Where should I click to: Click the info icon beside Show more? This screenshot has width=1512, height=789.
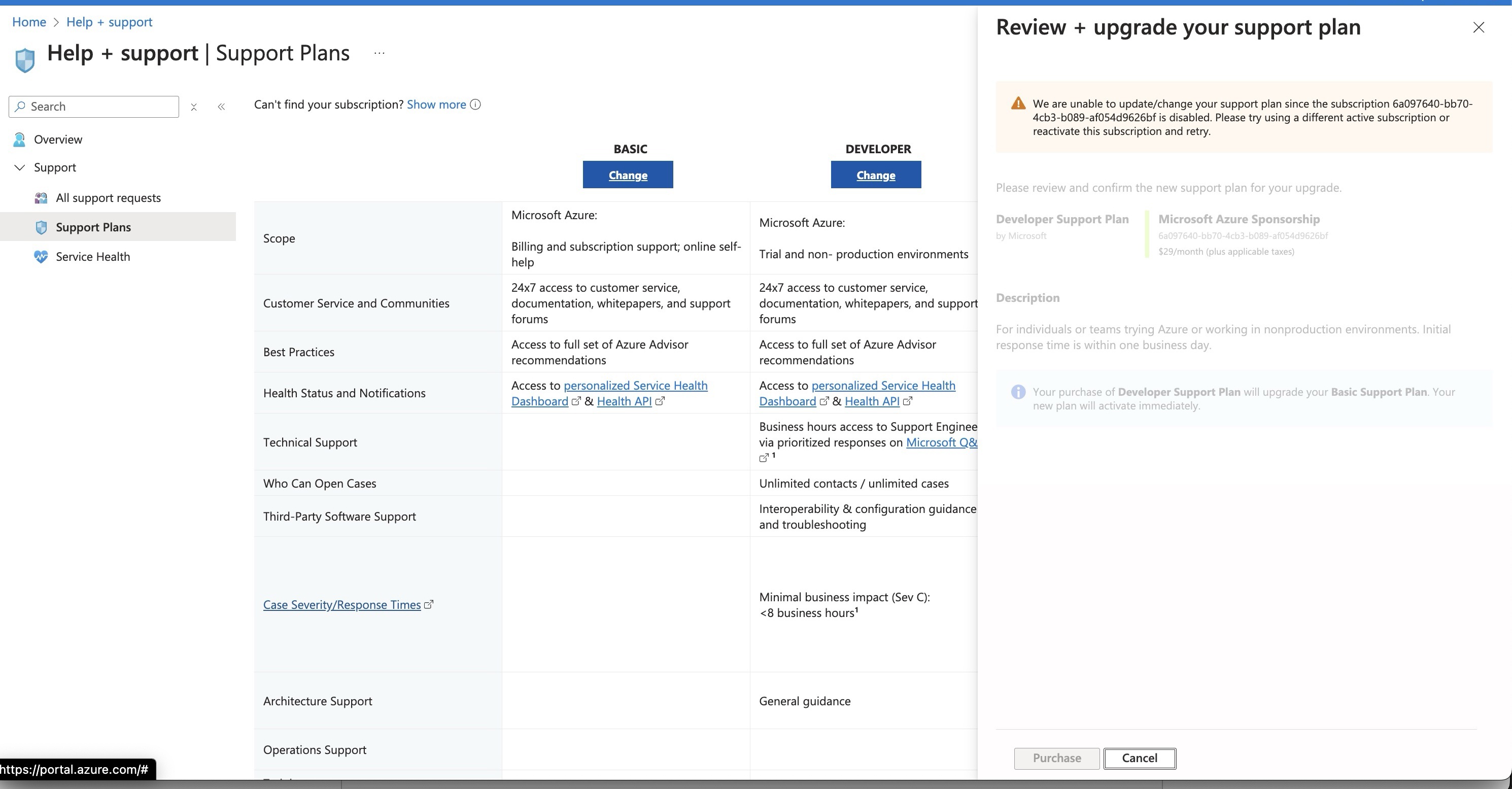[x=475, y=104]
